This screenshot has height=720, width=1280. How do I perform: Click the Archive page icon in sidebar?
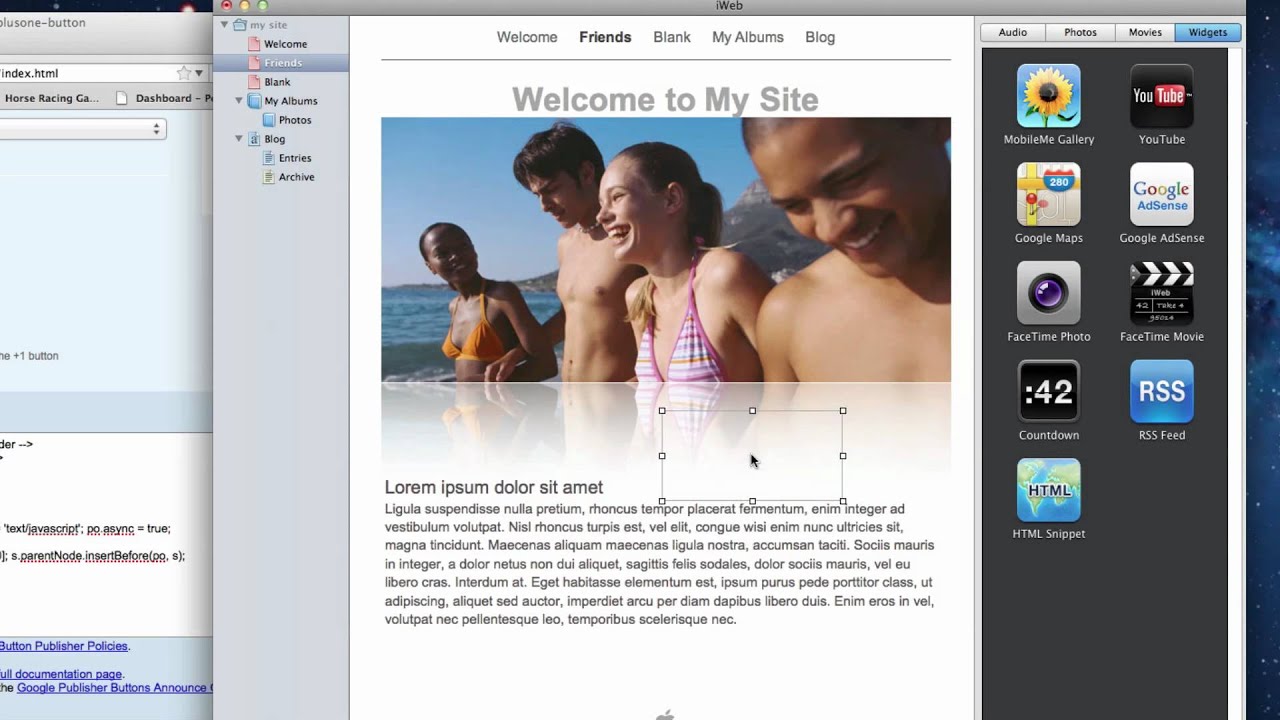[x=268, y=177]
